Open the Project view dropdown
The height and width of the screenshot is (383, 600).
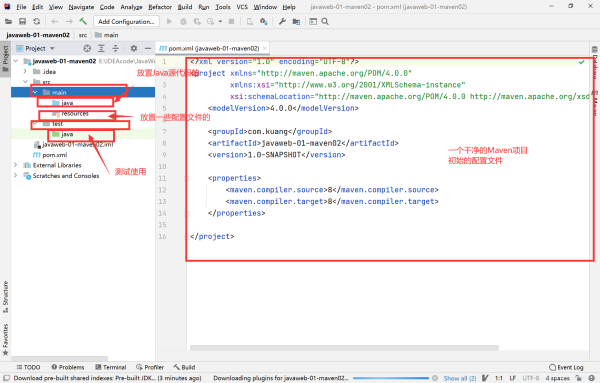36,48
